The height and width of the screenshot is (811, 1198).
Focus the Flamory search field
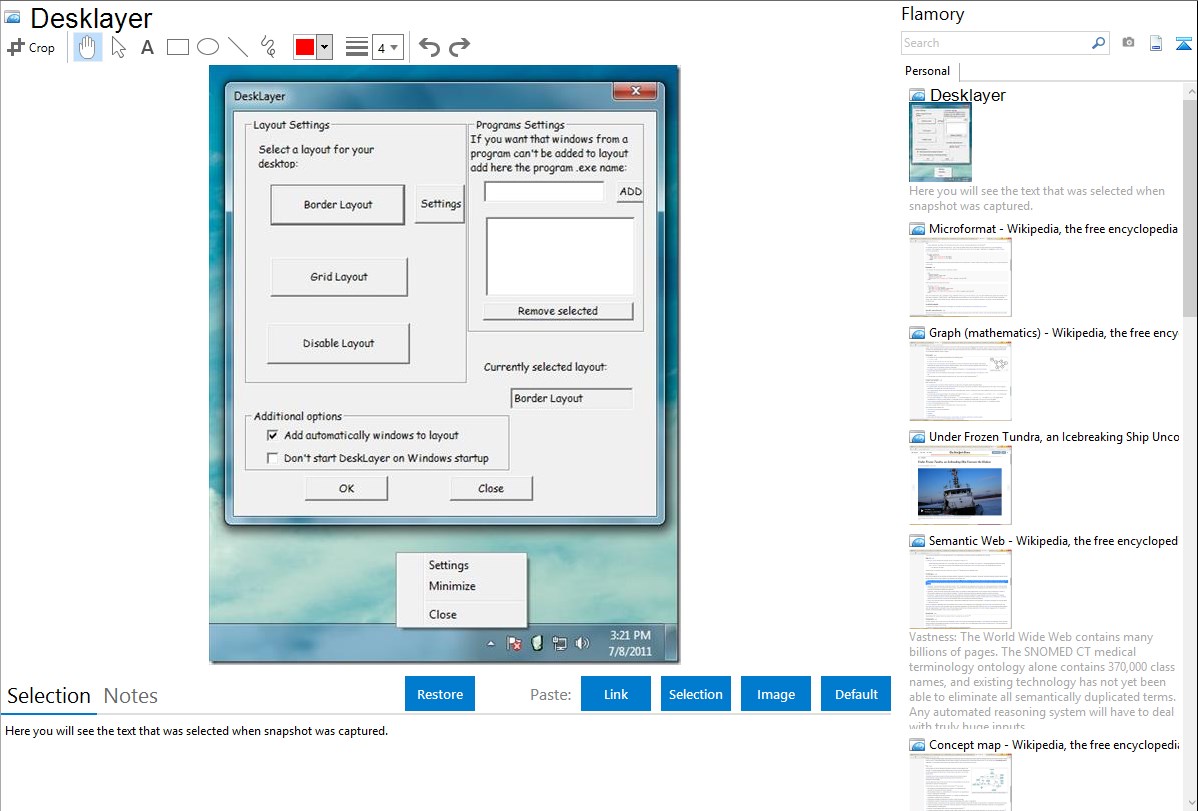coord(996,43)
